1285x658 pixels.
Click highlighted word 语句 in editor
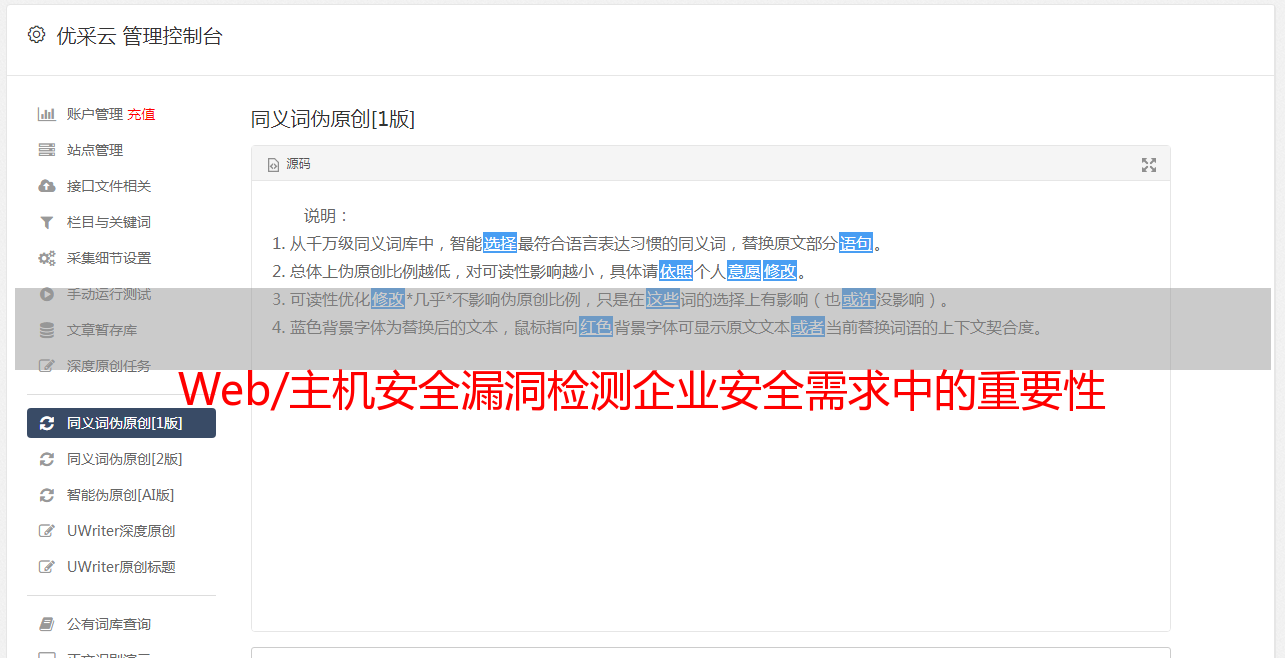tap(856, 243)
